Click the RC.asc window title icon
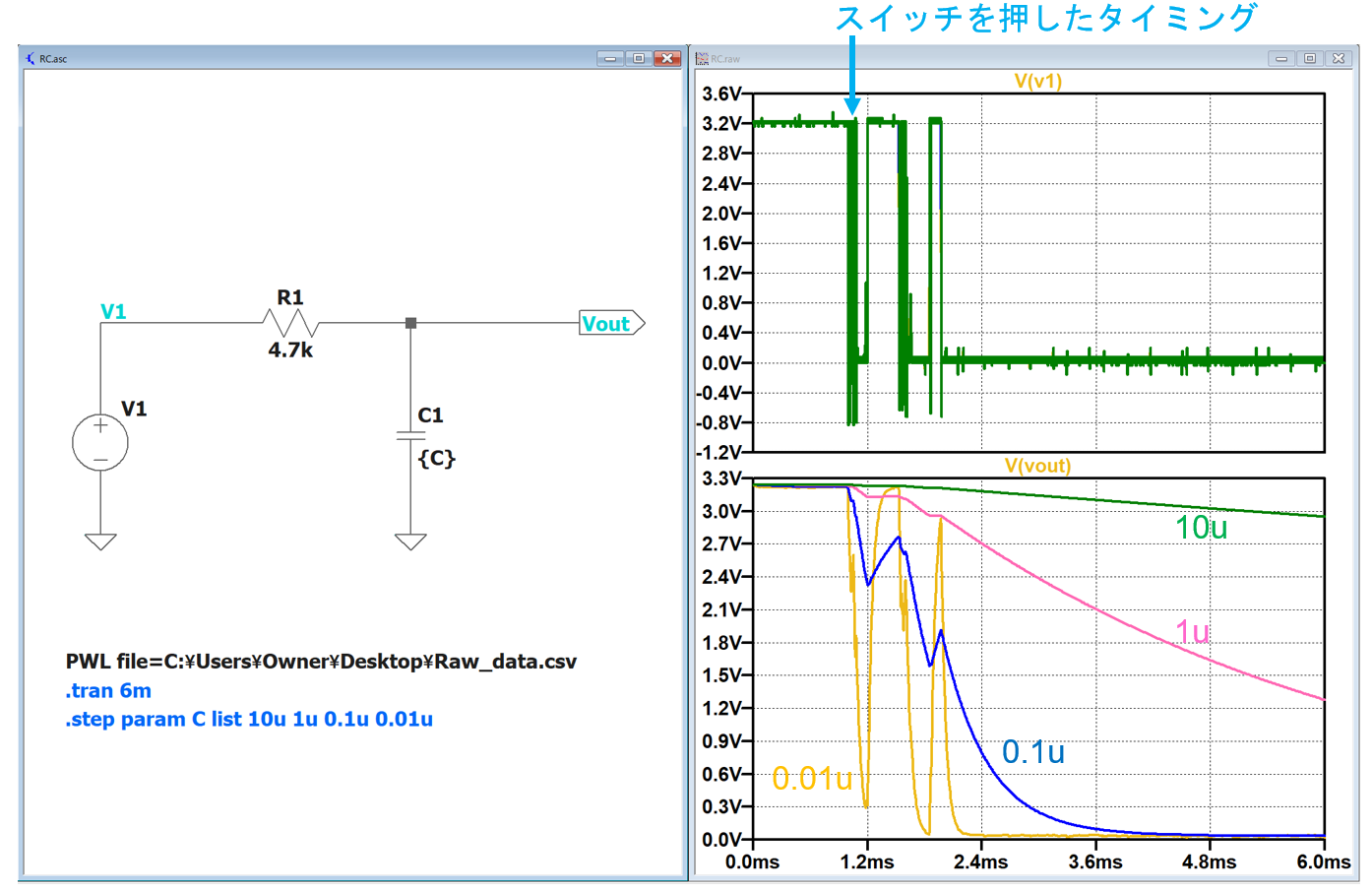The image size is (1372, 892). pyautogui.click(x=31, y=59)
